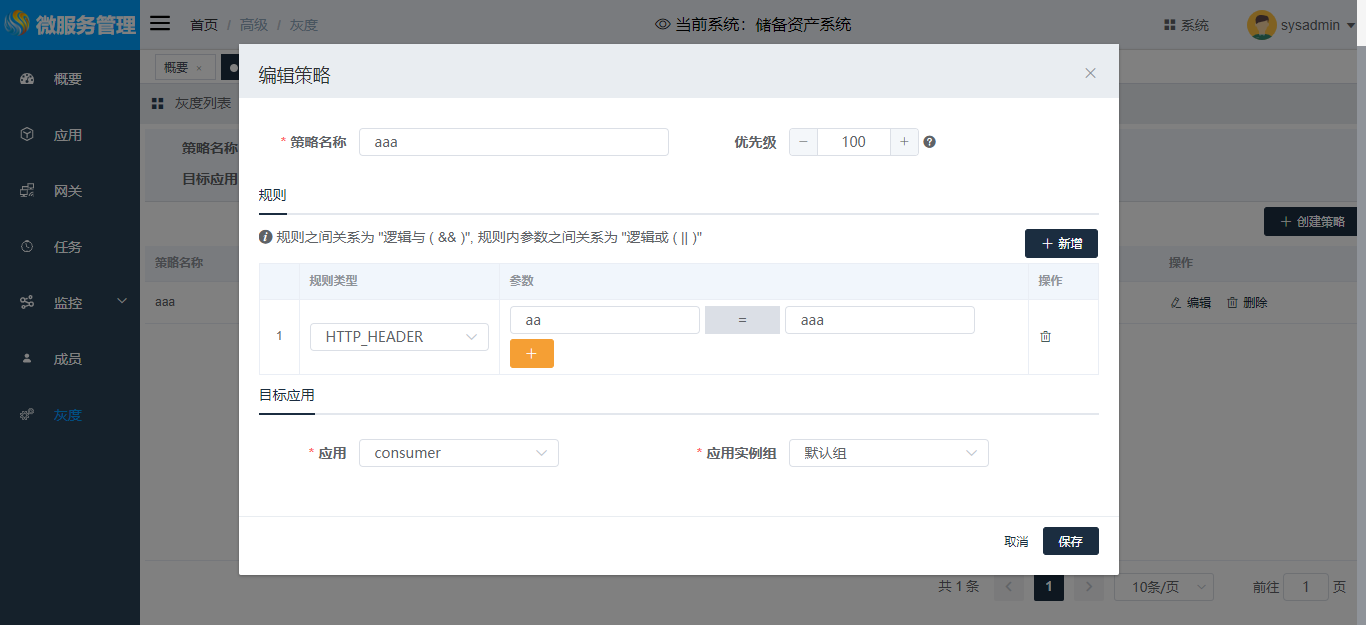1366x625 pixels.
Task: Click the priority help question-mark icon
Action: click(929, 142)
